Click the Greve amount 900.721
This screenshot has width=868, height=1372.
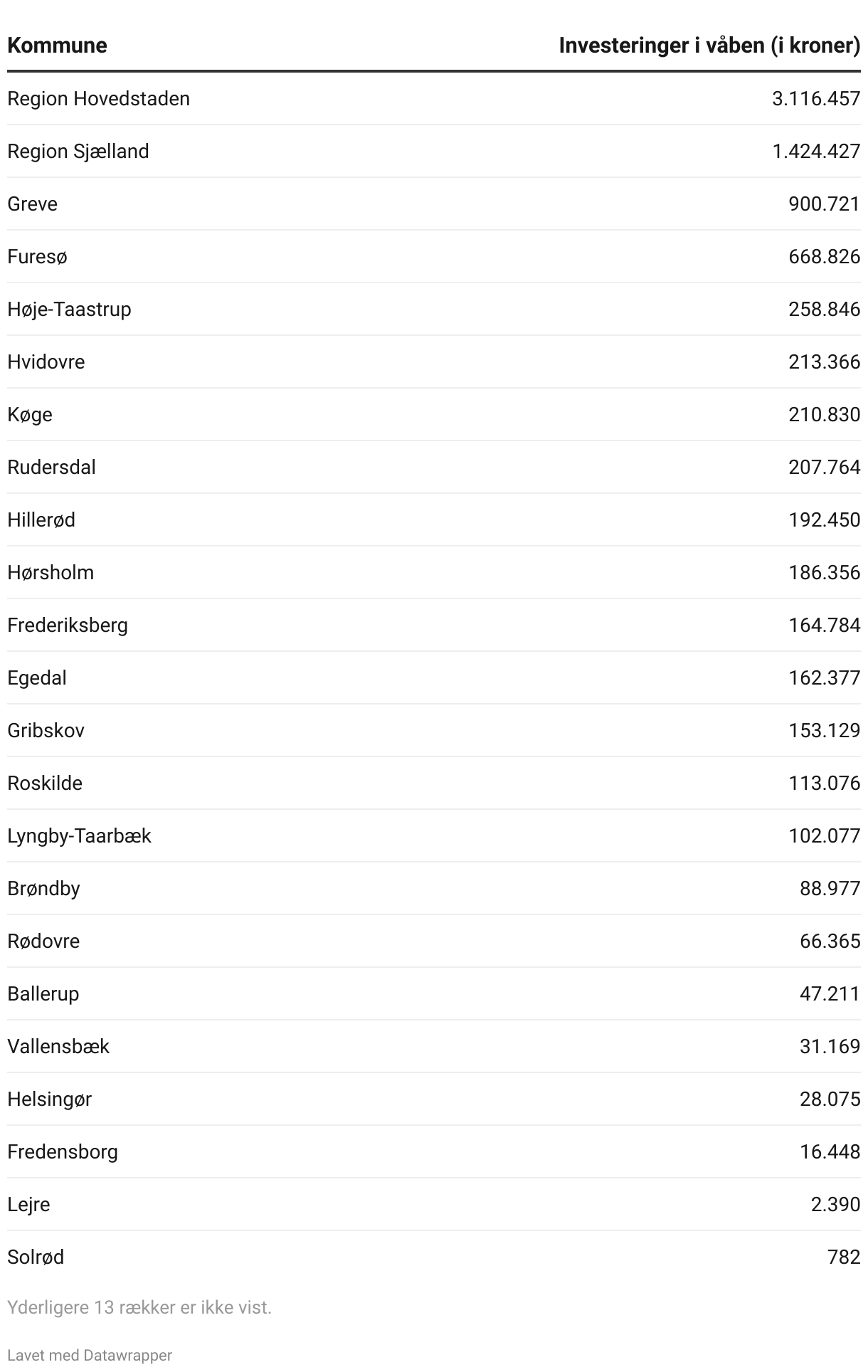(x=824, y=204)
